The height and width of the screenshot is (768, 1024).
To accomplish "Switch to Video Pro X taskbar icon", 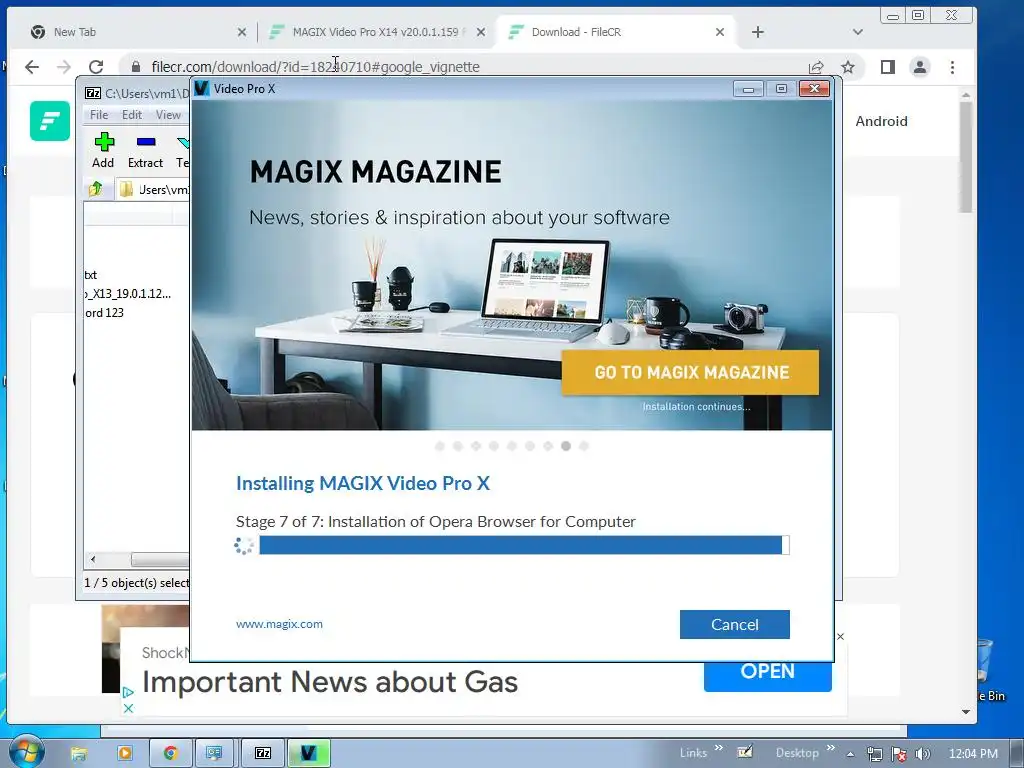I will click(309, 753).
